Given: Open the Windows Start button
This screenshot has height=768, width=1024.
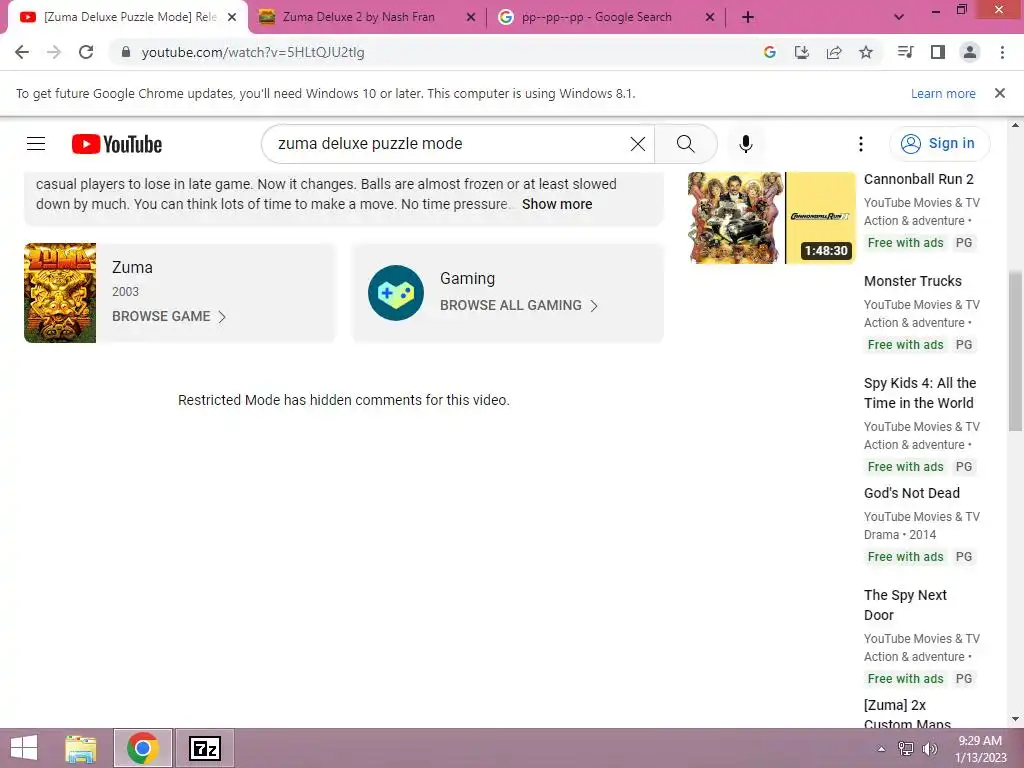Looking at the screenshot, I should tap(24, 748).
